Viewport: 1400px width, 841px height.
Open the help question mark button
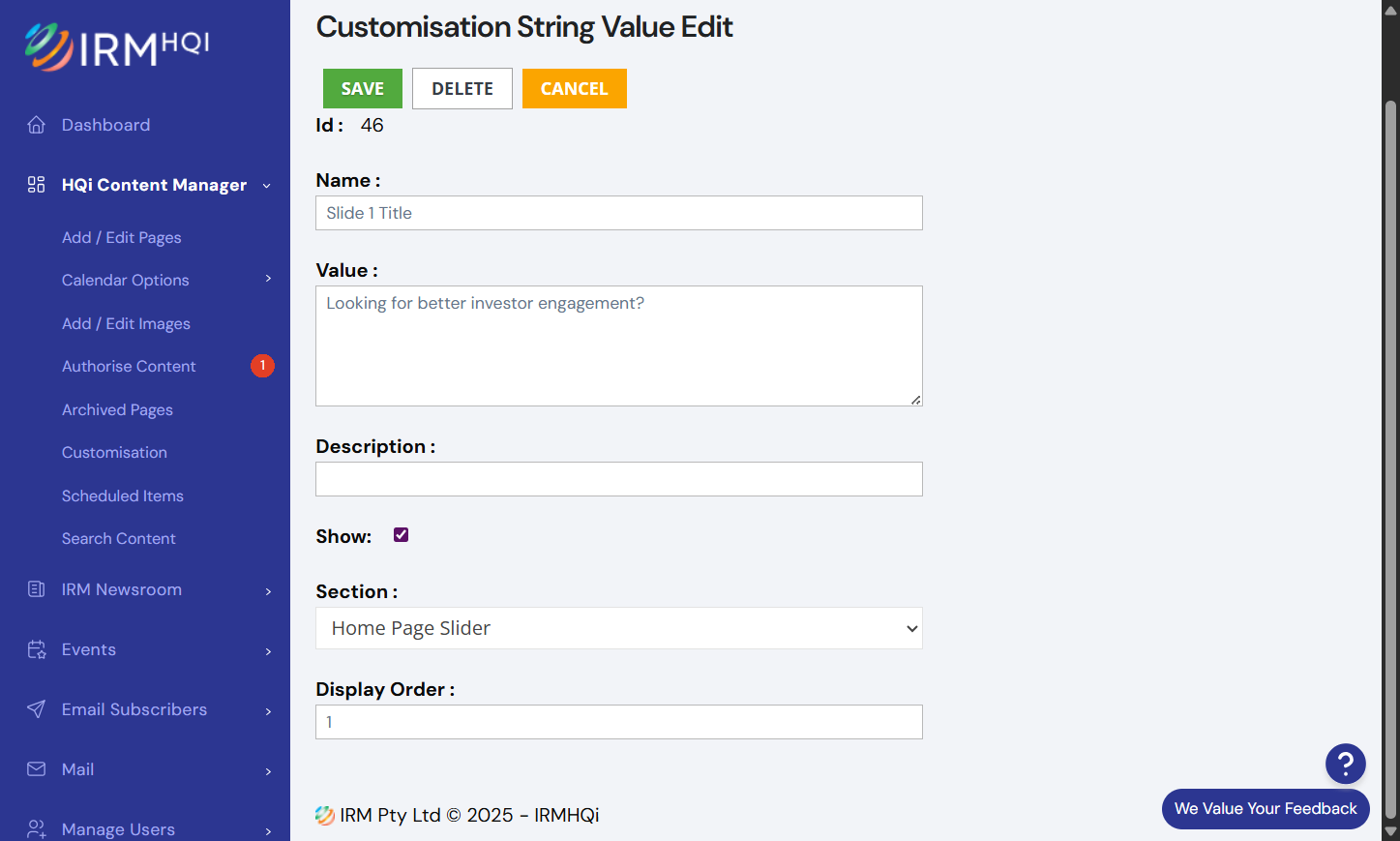pos(1345,764)
